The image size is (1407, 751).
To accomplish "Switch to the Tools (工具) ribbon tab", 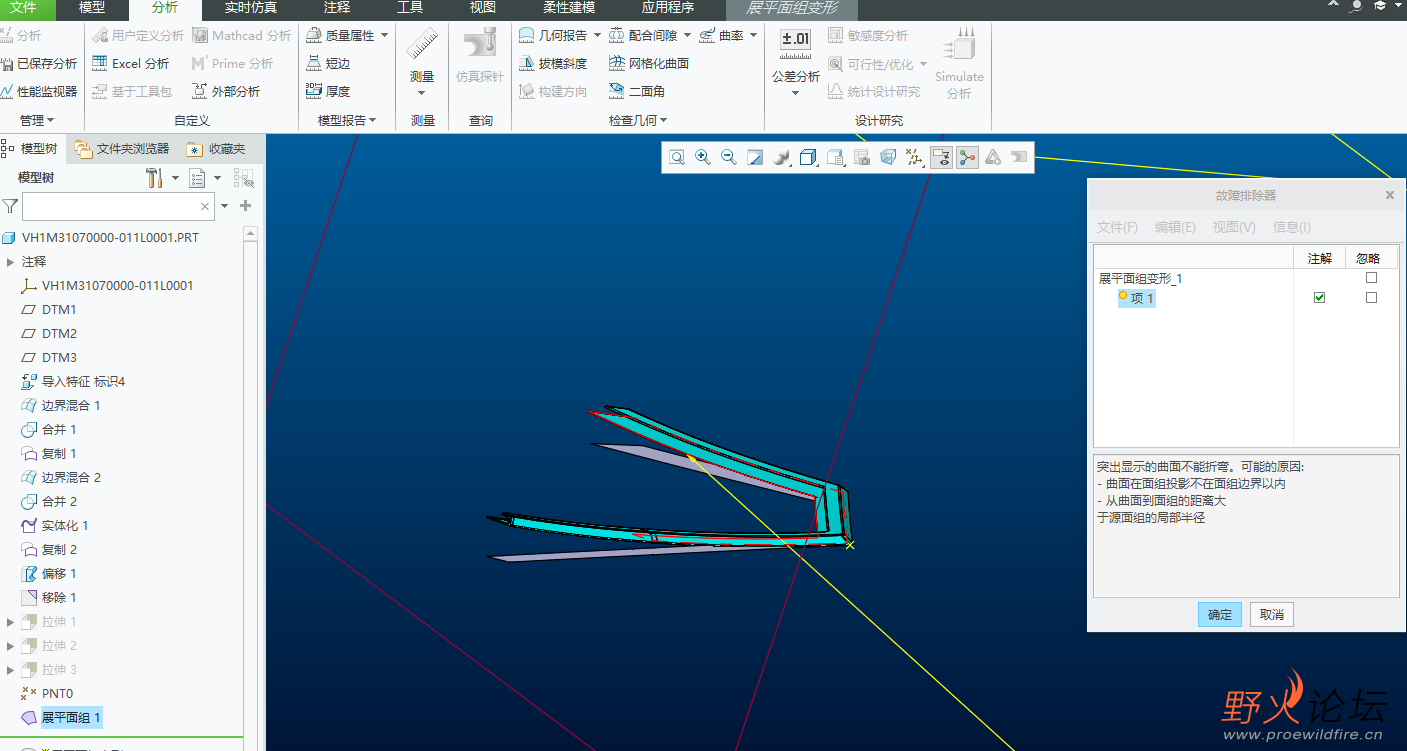I will 410,8.
